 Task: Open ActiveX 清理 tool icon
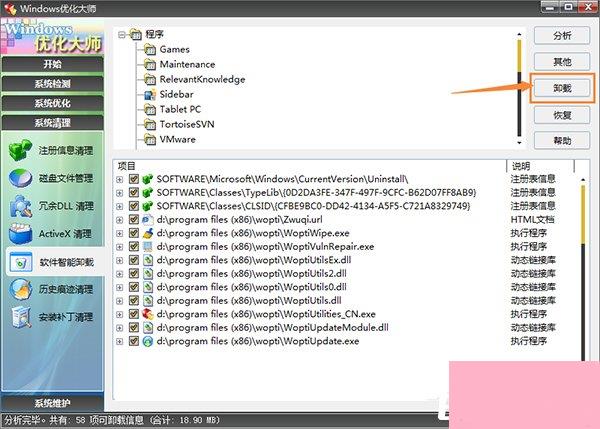coord(21,234)
